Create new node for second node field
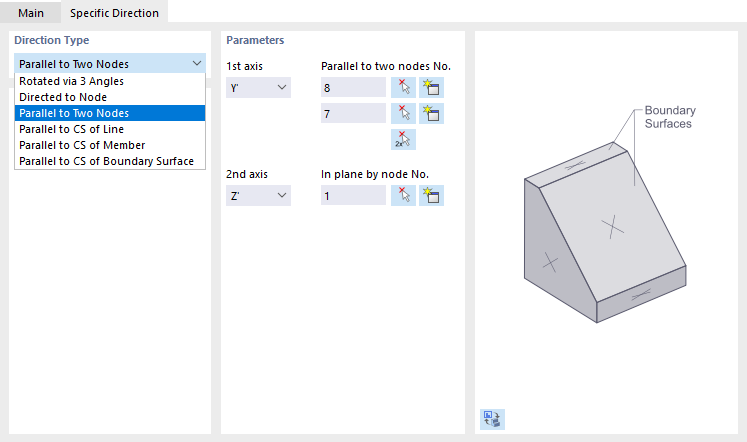The height and width of the screenshot is (442, 747). [431, 113]
